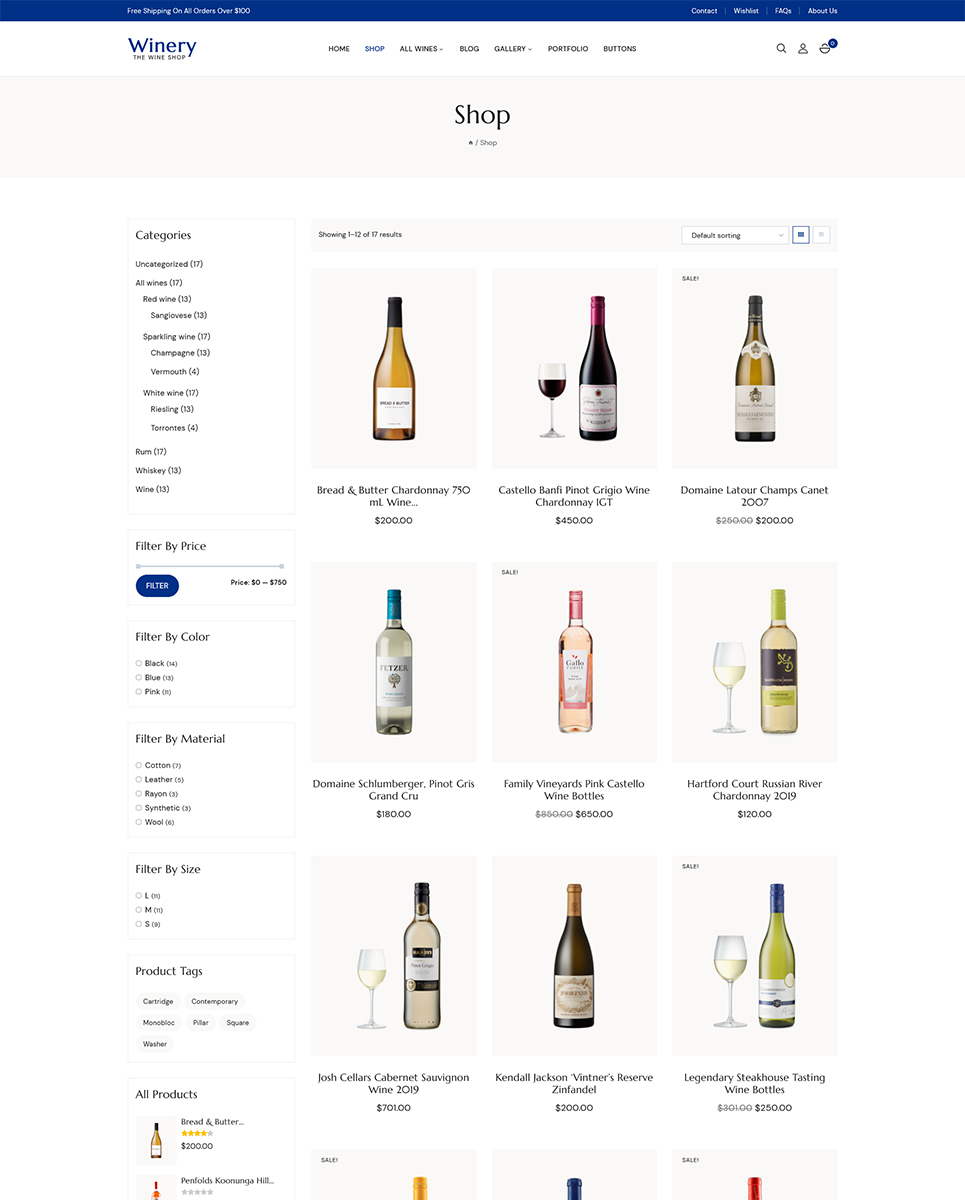Switch to list view layout
Image resolution: width=965 pixels, height=1200 pixels.
[821, 235]
